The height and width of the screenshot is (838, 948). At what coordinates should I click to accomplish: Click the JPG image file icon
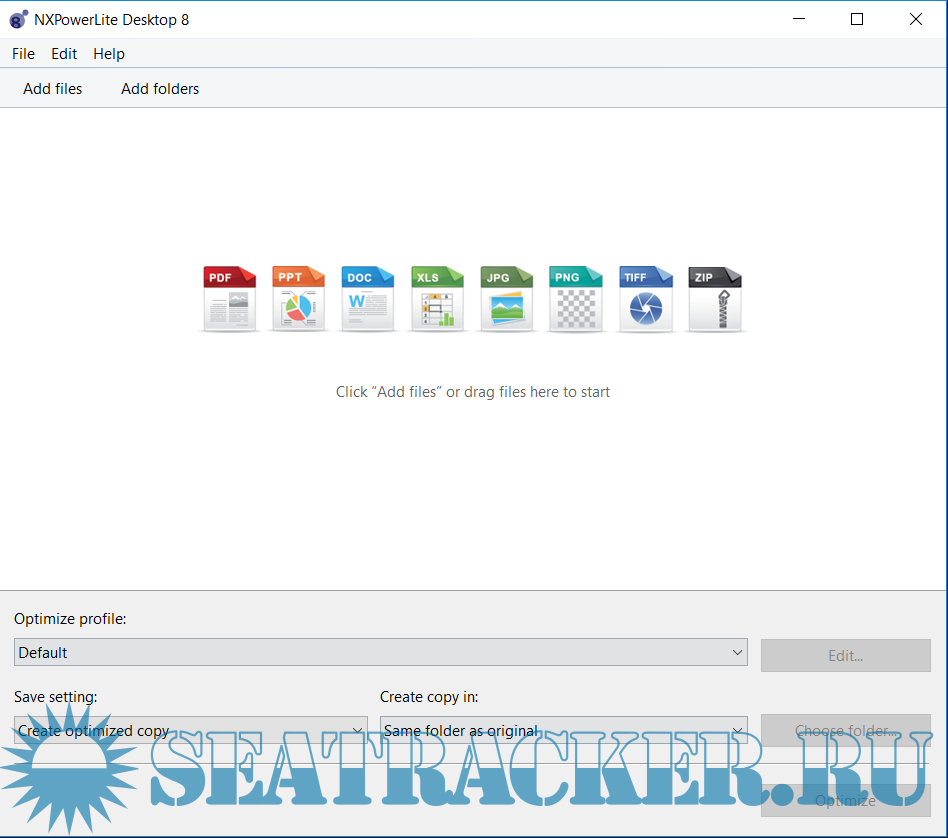coord(507,298)
